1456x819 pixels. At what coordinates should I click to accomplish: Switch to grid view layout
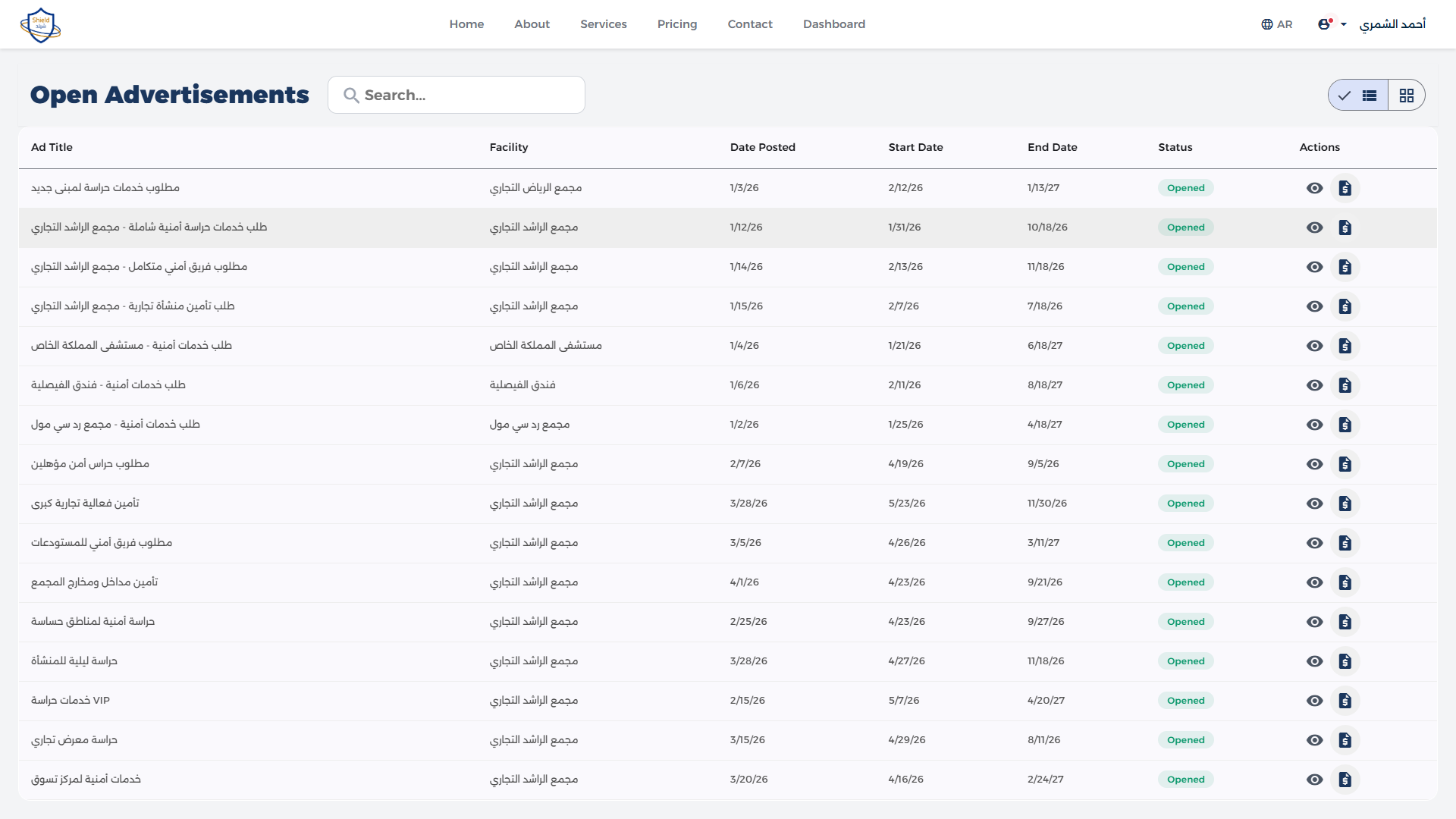point(1407,95)
